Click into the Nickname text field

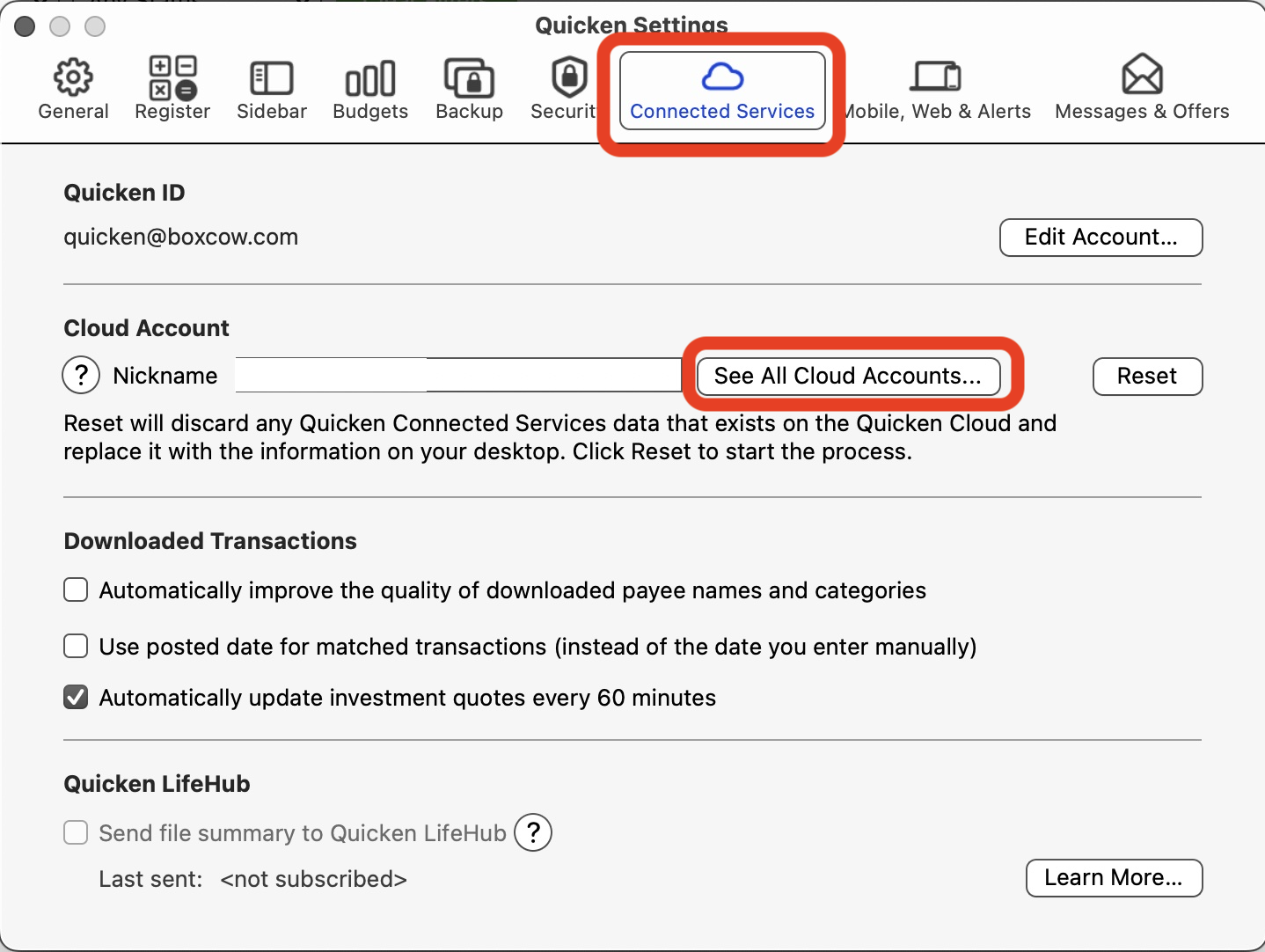click(x=458, y=375)
